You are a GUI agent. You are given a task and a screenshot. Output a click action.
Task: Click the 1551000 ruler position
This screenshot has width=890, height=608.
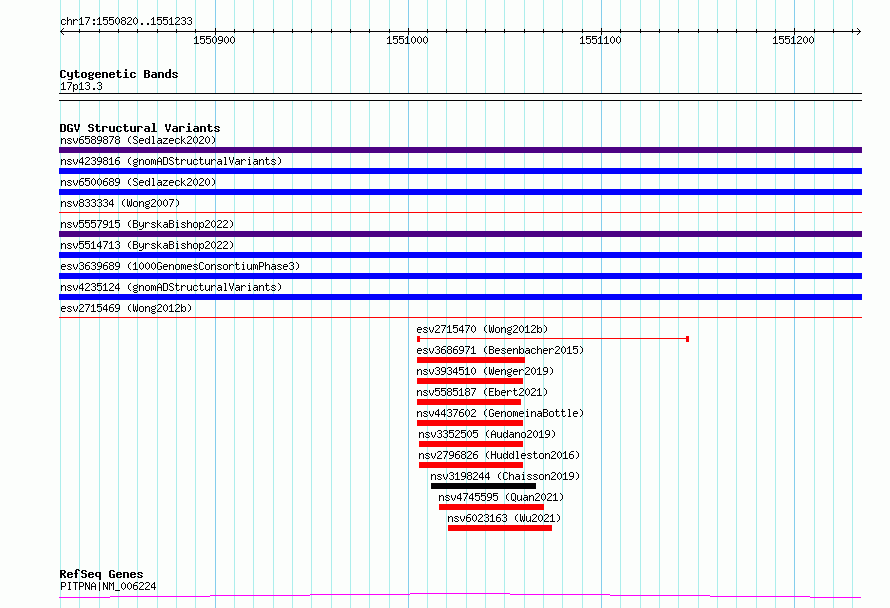click(x=407, y=40)
